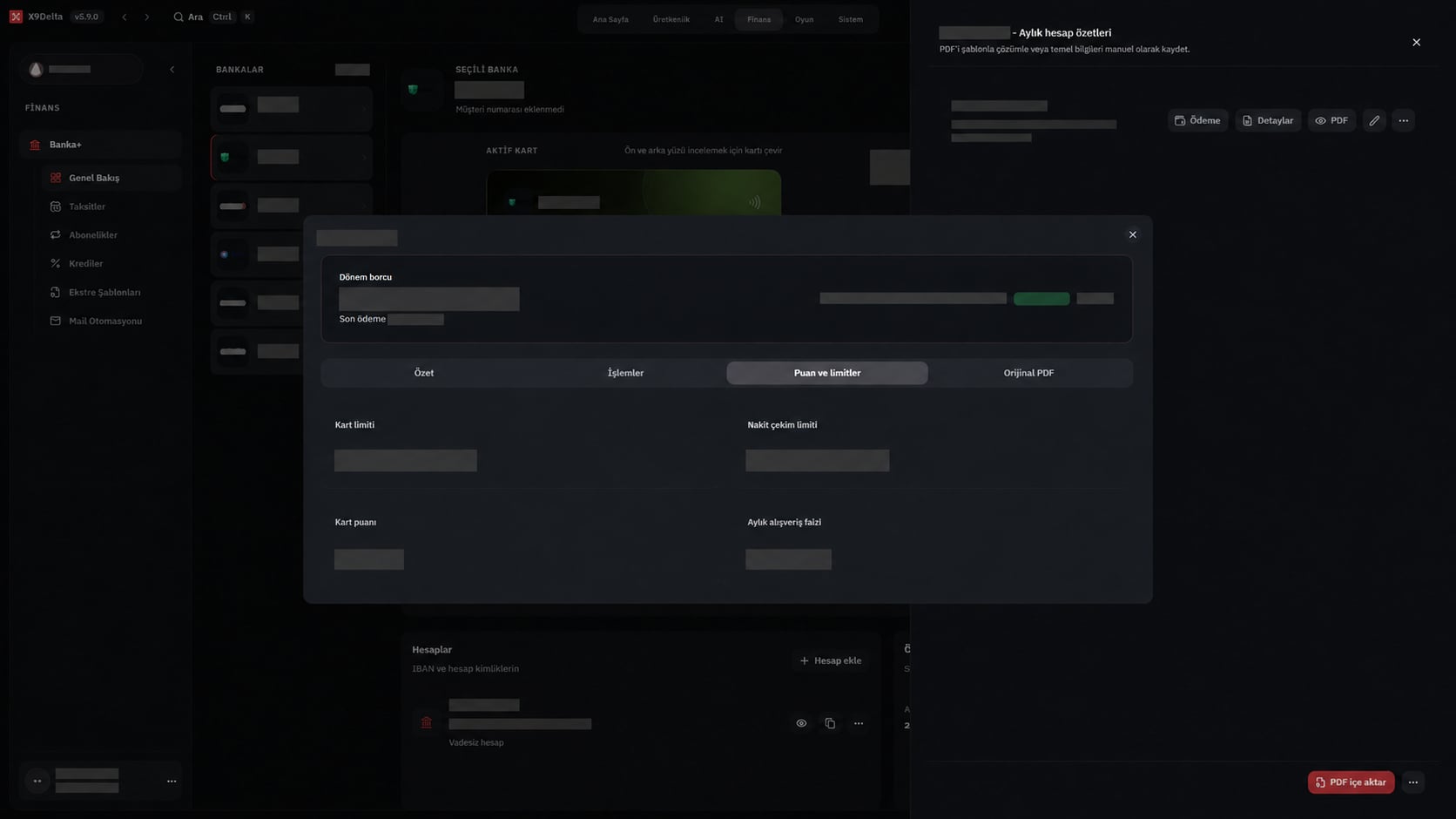Toggle IBAN visibility eye icon
1456x819 pixels.
coord(801,723)
